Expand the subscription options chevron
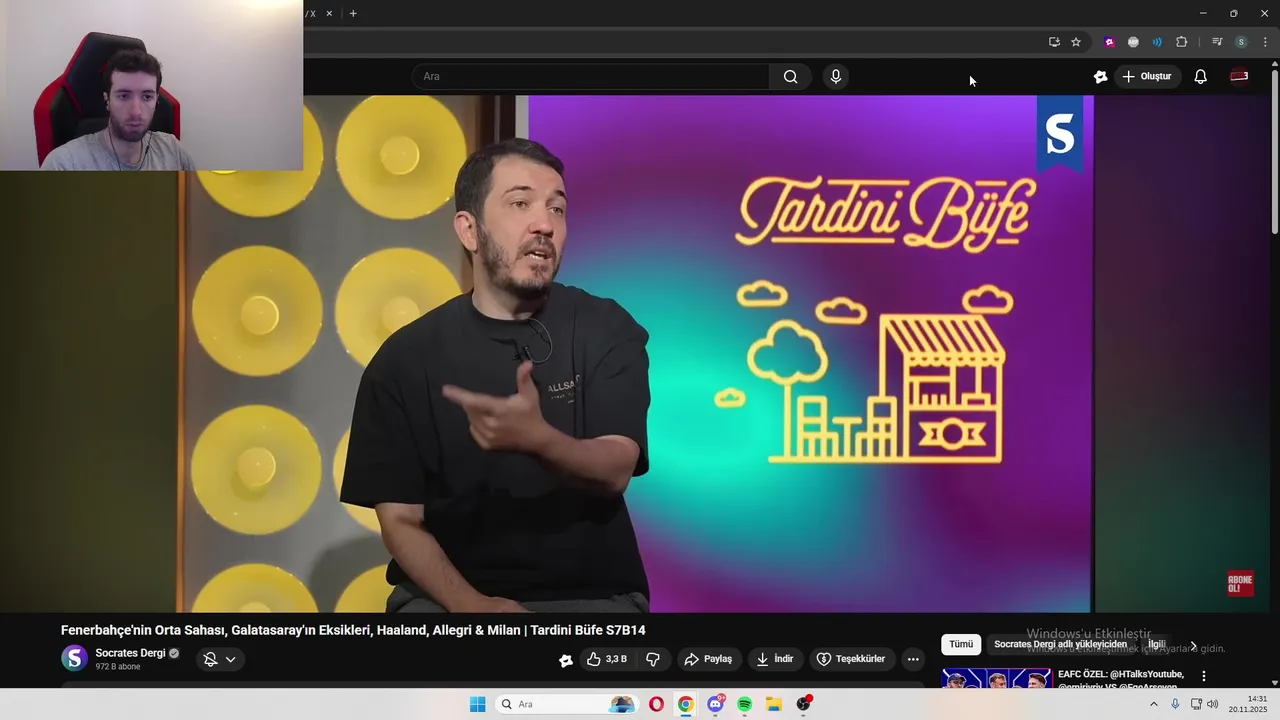Image resolution: width=1280 pixels, height=720 pixels. coord(230,659)
